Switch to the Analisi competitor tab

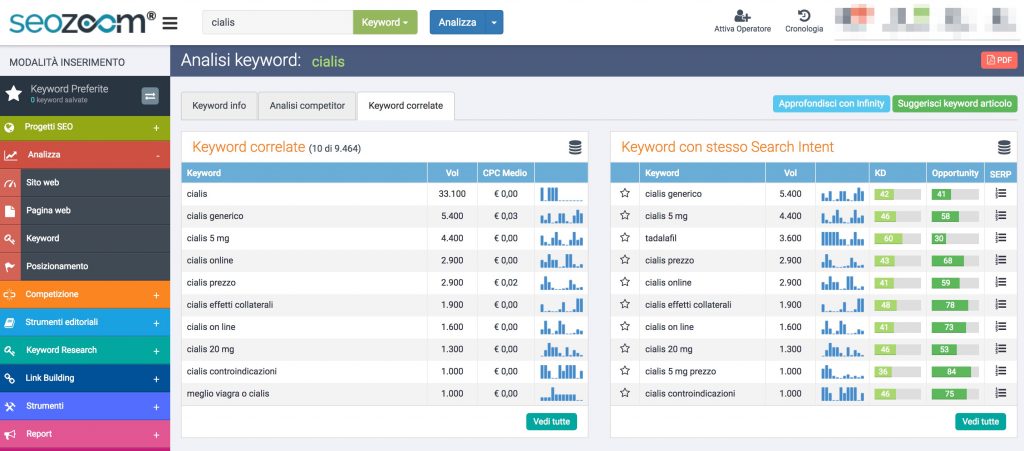307,106
